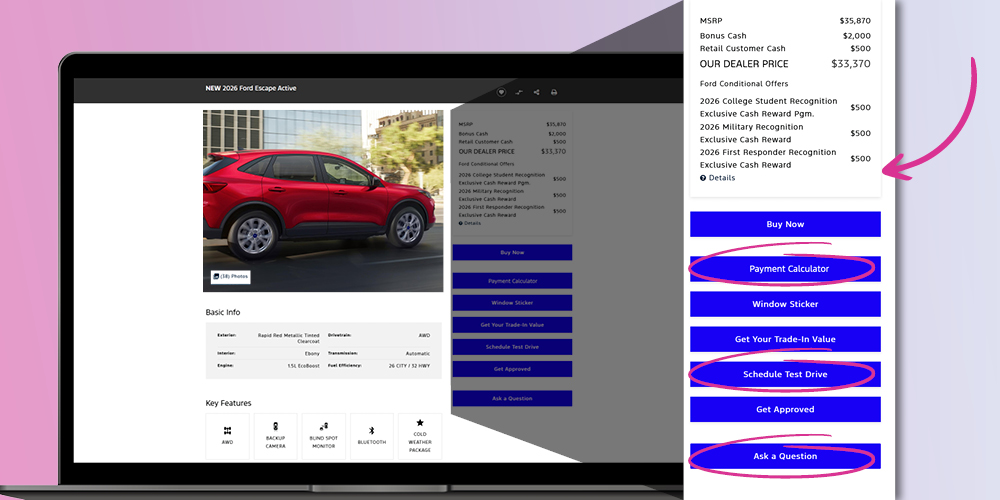Click the Fuel Efficiency label in Basic Info
Image resolution: width=1000 pixels, height=500 pixels.
[344, 366]
